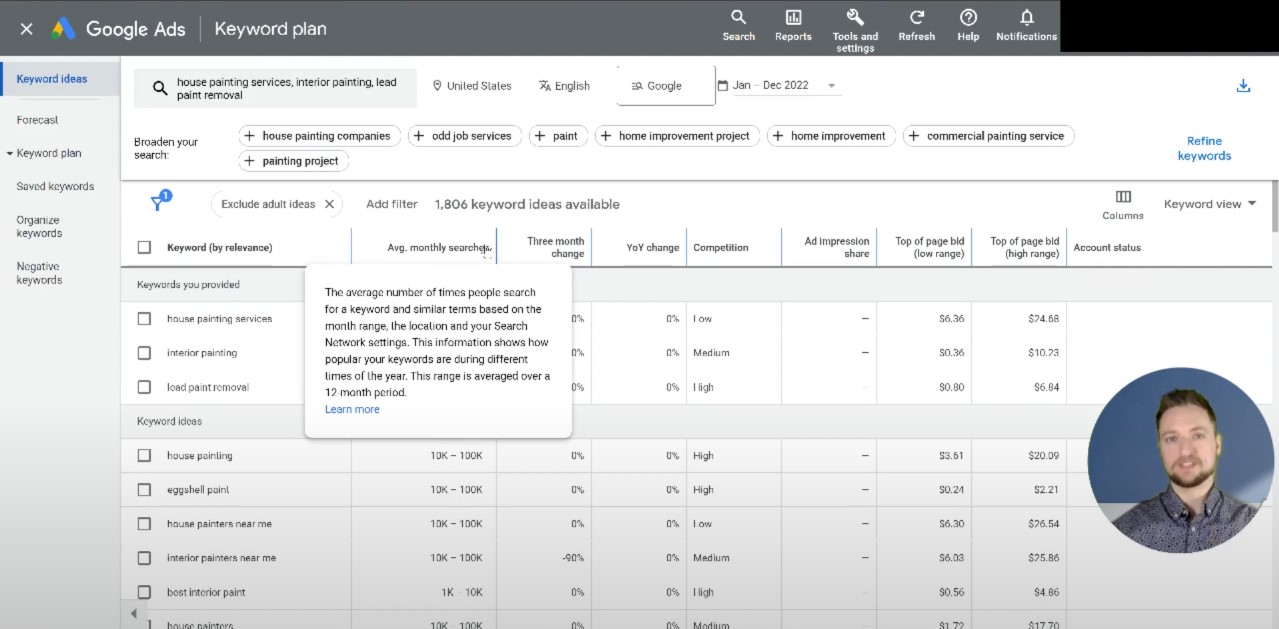The height and width of the screenshot is (629, 1279).
Task: Click the filter funnel icon
Action: click(x=158, y=203)
